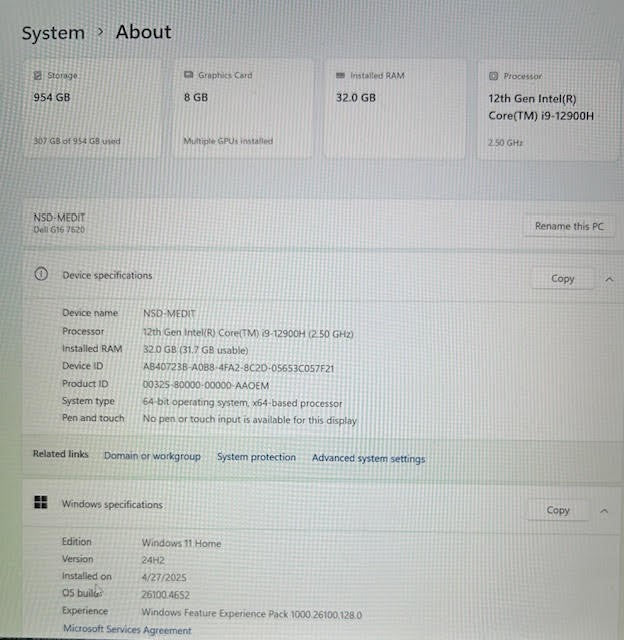
Task: Copy the Windows specifications details
Action: tap(557, 510)
